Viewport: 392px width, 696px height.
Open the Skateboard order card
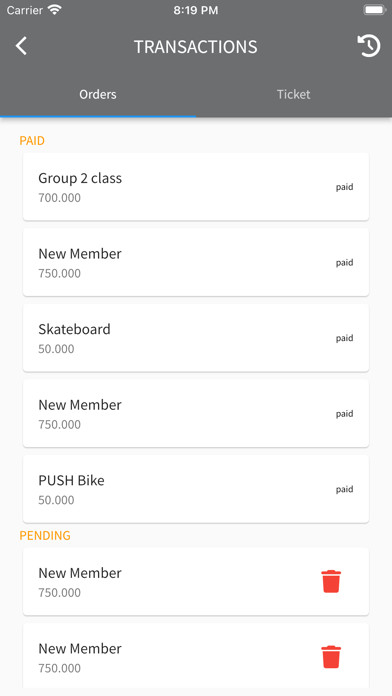(x=196, y=337)
